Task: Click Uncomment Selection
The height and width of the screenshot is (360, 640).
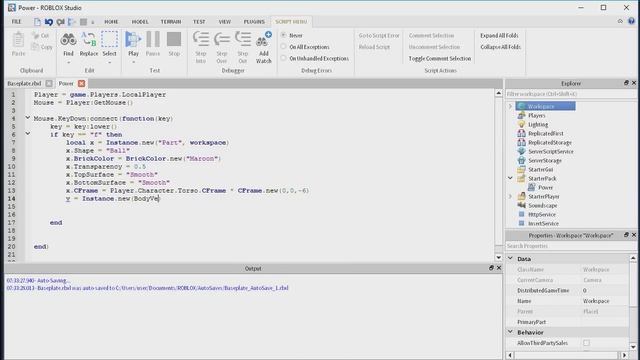Action: tap(434, 47)
